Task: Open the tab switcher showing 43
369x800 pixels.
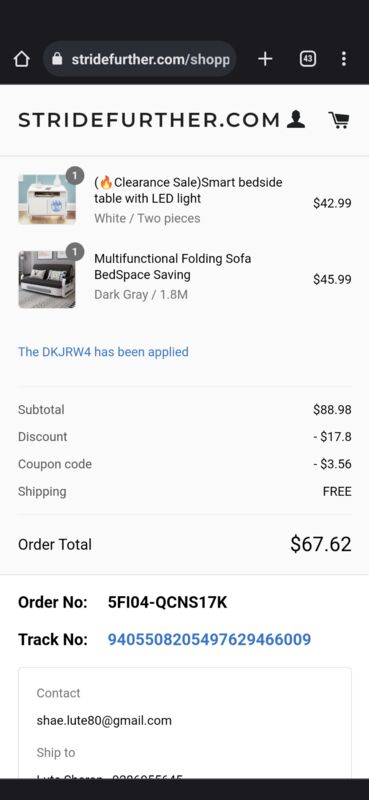Action: [307, 59]
